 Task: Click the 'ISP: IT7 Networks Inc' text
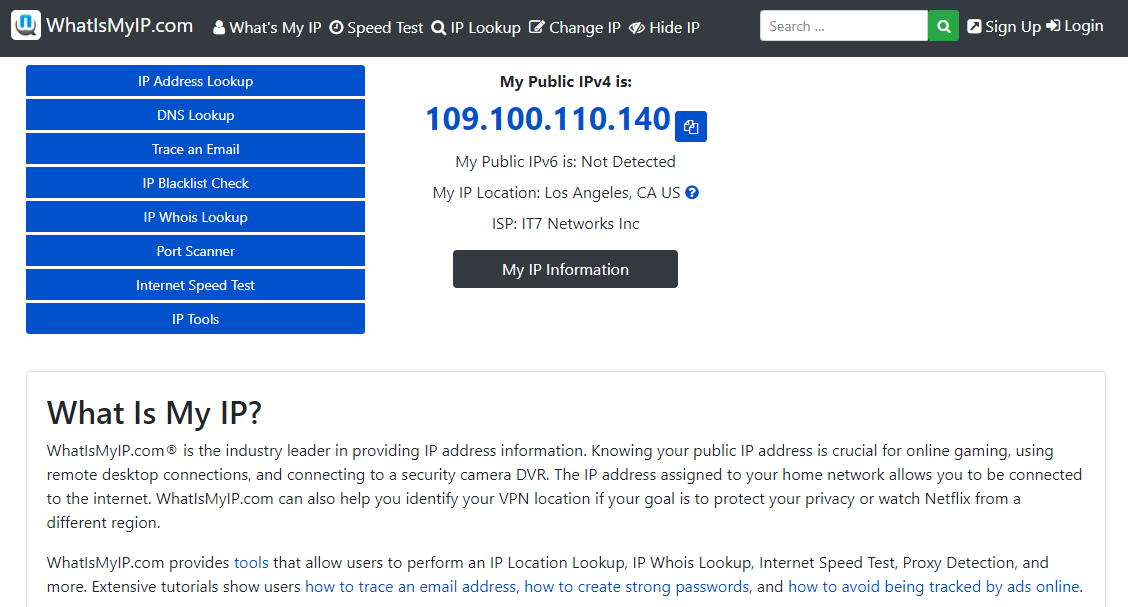pyautogui.click(x=565, y=224)
